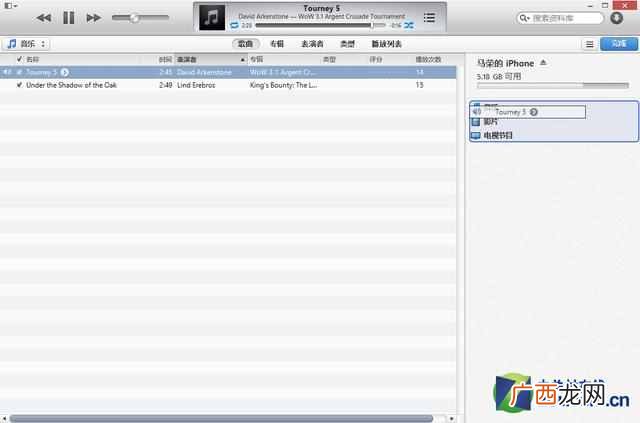Viewport: 640px width, 423px height.
Task: Click the album artwork music note thumbnail
Action: (x=212, y=18)
